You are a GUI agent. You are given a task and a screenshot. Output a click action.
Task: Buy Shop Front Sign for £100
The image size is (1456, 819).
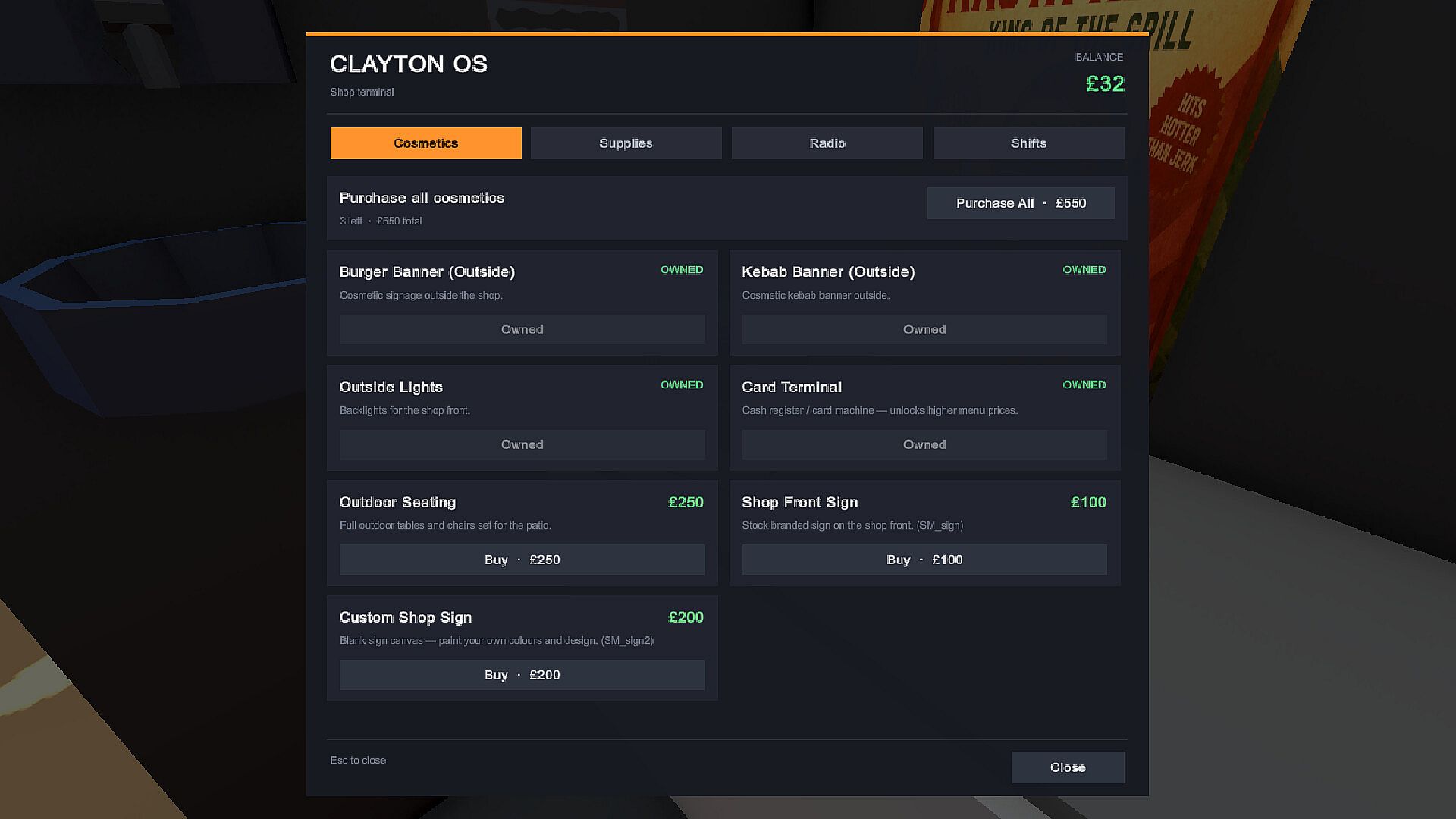pyautogui.click(x=924, y=560)
